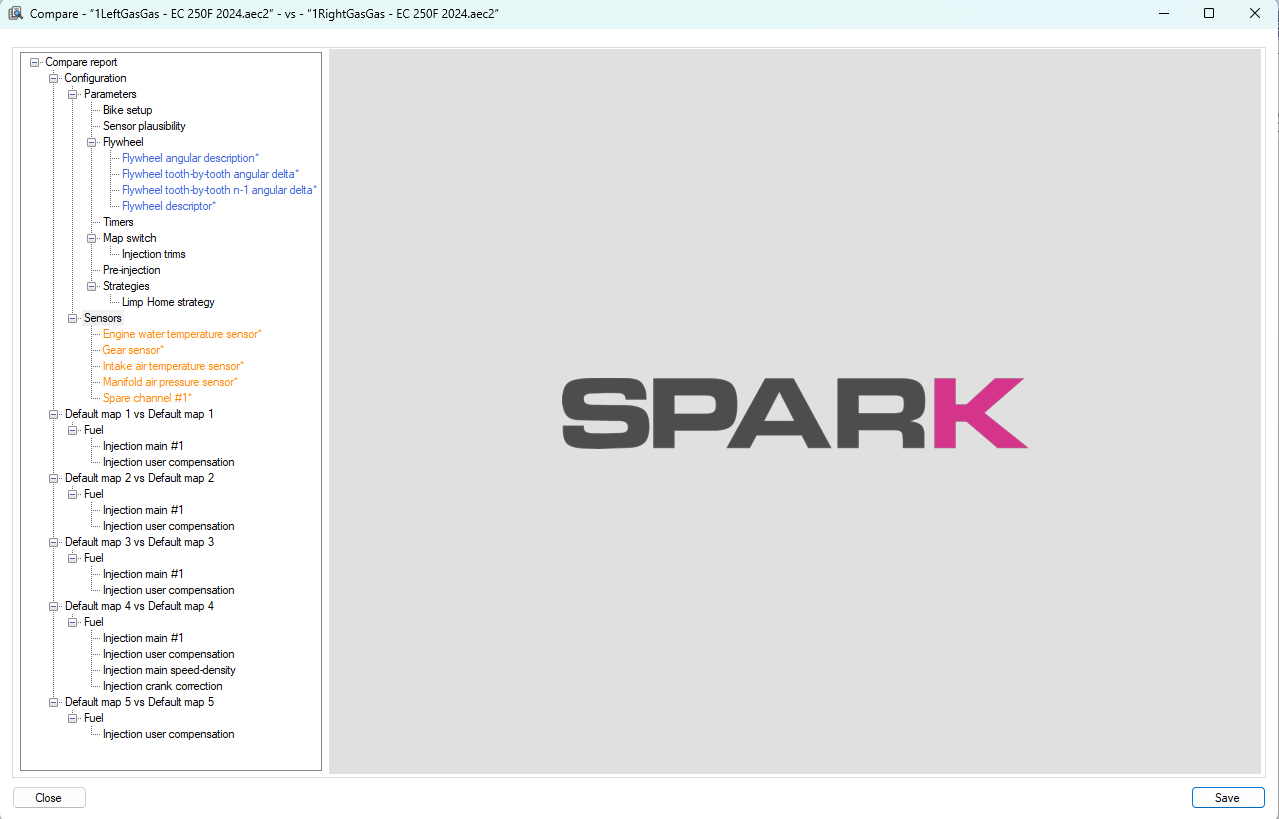Collapse the Map switch node

pyautogui.click(x=92, y=238)
